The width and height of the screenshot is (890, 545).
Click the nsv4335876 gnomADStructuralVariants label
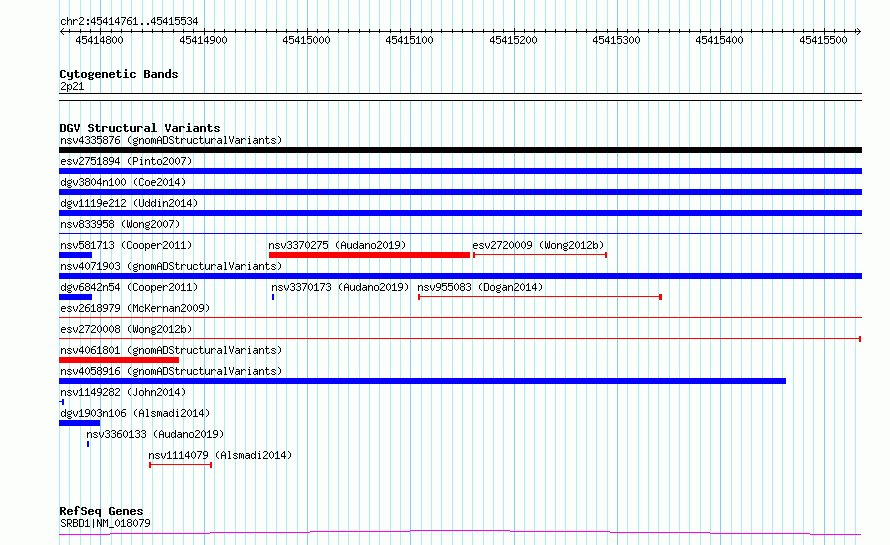(x=171, y=140)
